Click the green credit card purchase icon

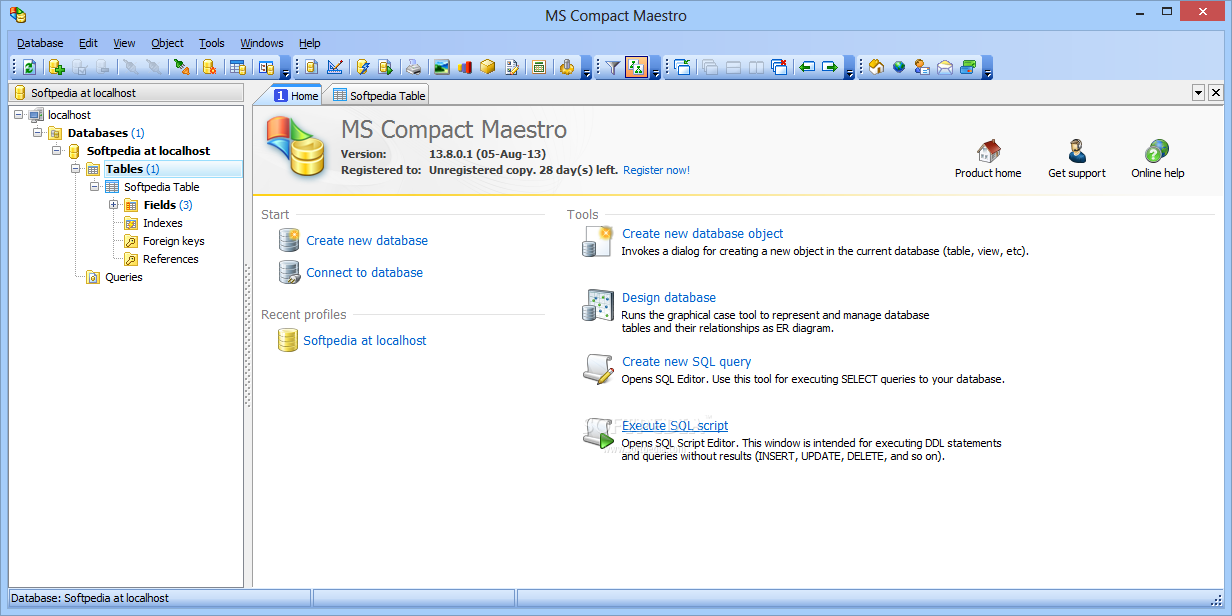tap(967, 67)
